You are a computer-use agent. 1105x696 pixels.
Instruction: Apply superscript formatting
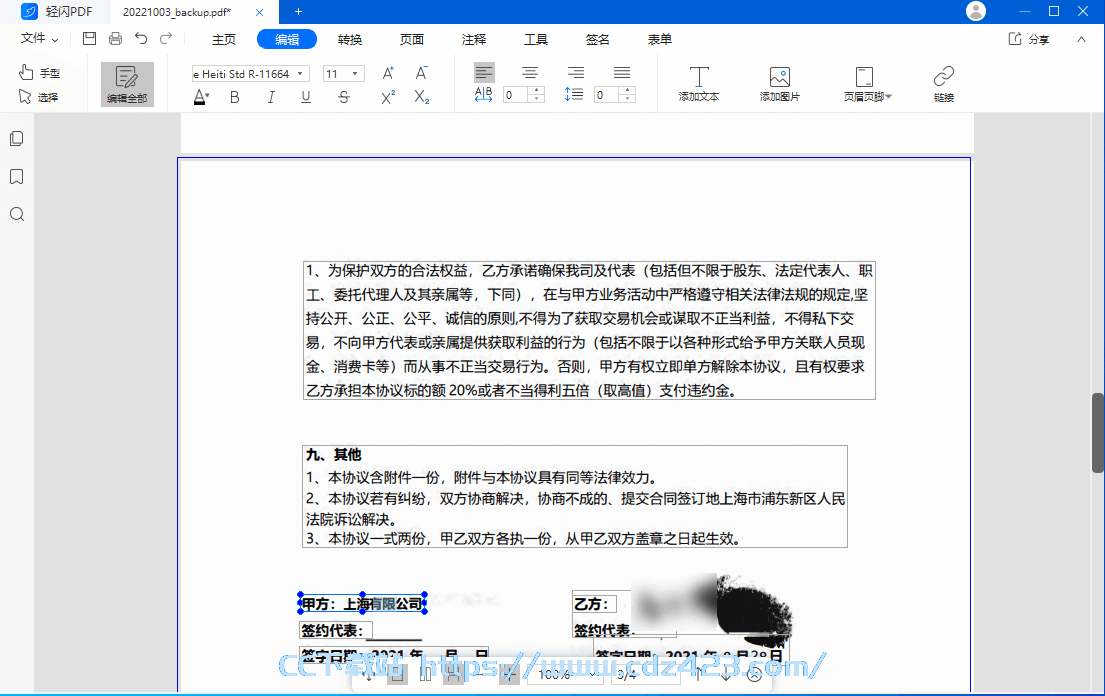[x=388, y=97]
